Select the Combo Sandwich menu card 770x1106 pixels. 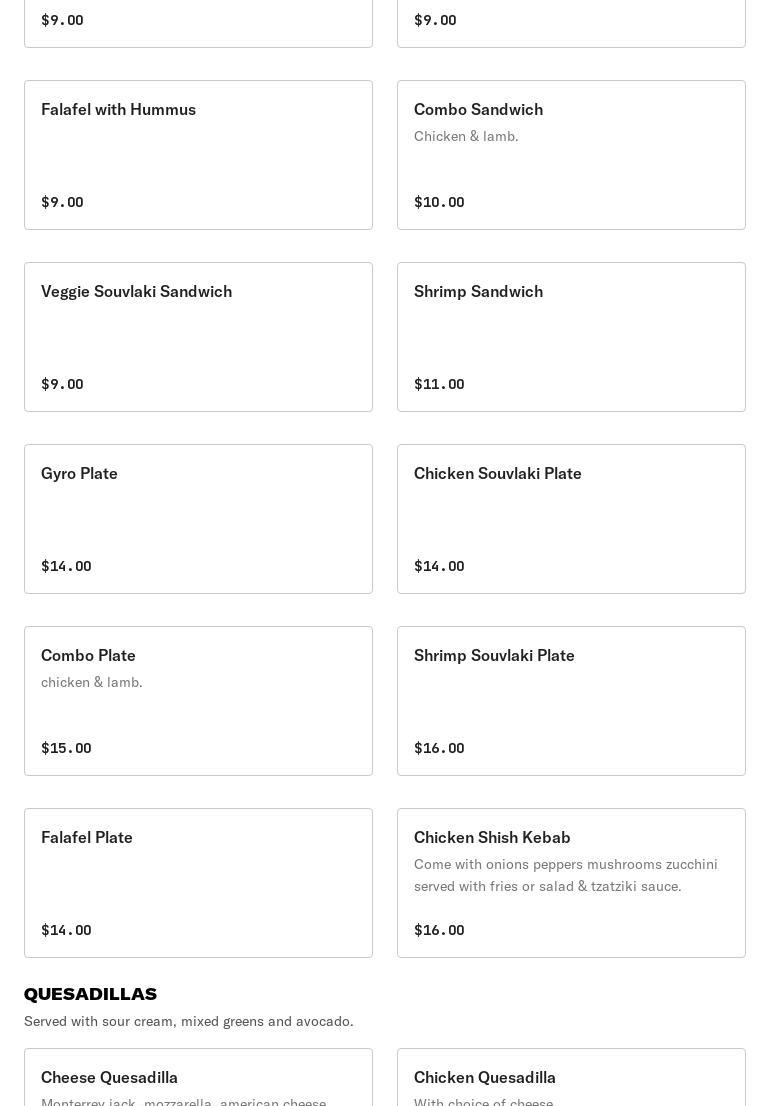(x=571, y=155)
